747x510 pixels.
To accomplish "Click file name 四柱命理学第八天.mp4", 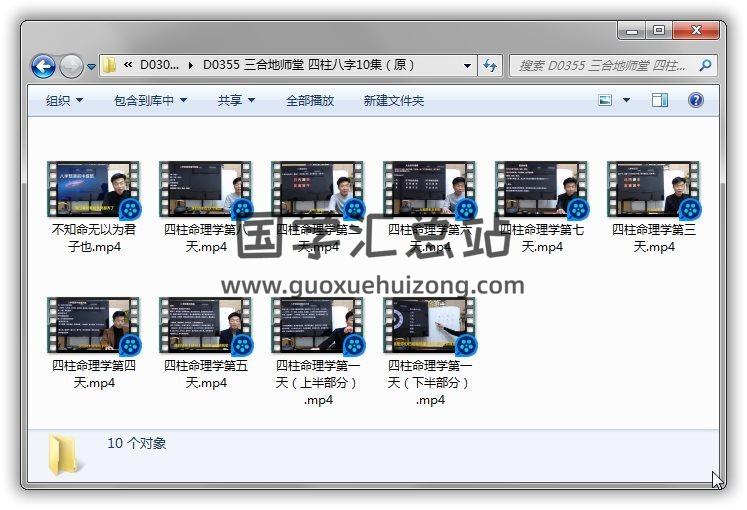I will (206, 238).
